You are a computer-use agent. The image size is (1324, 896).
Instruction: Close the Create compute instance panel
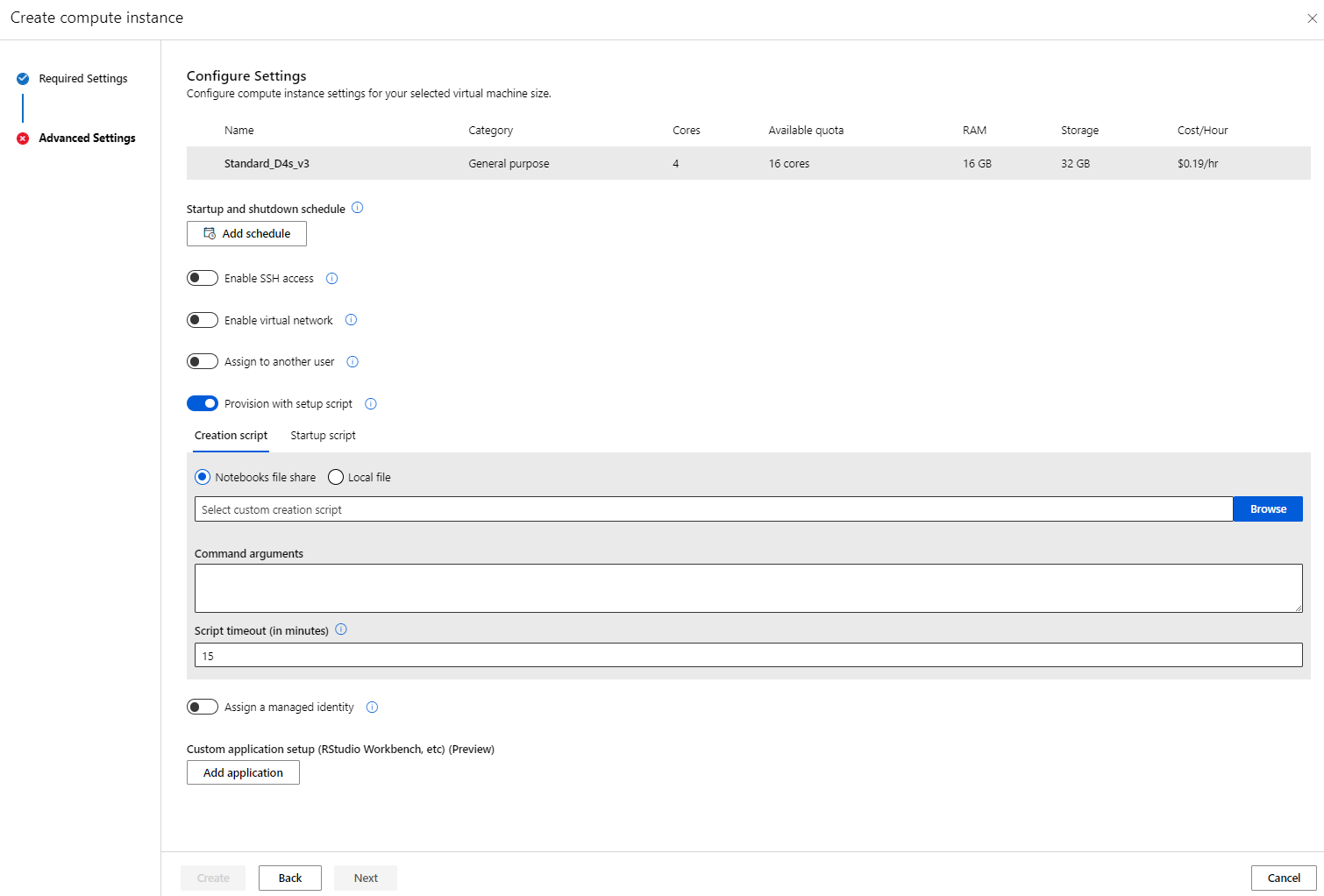click(1312, 18)
